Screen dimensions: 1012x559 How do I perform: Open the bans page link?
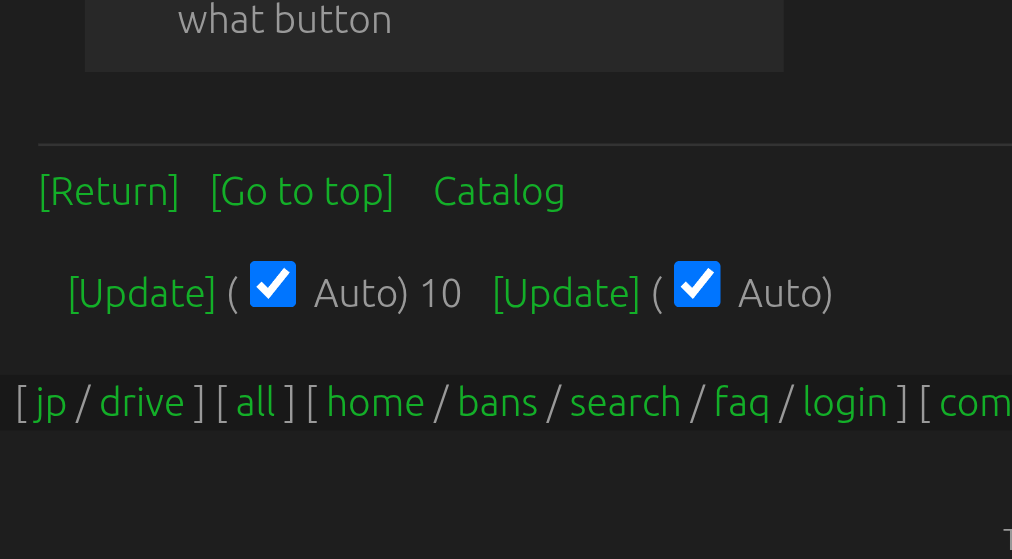pos(497,403)
